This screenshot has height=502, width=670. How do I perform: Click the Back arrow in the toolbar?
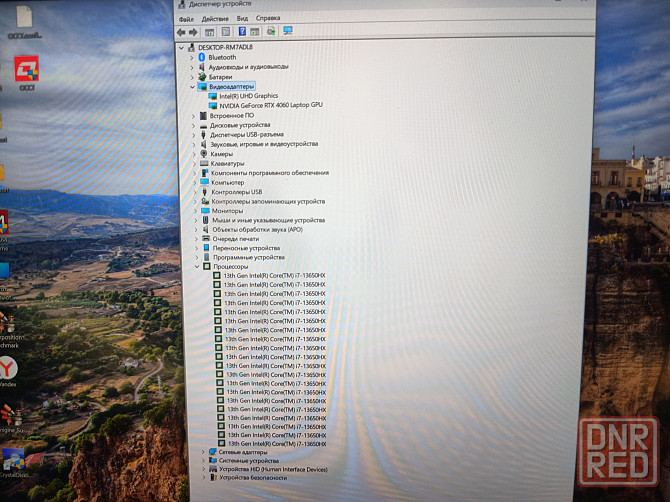coord(182,31)
